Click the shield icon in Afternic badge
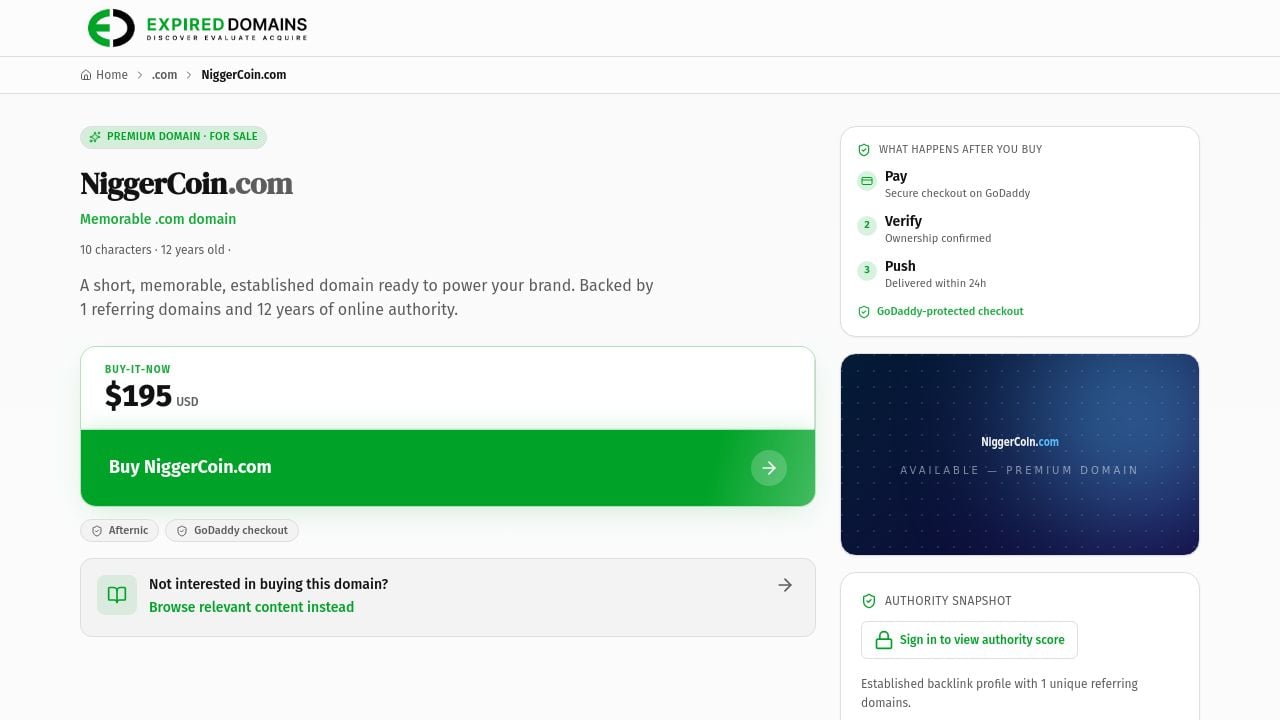1280x720 pixels. [97, 531]
